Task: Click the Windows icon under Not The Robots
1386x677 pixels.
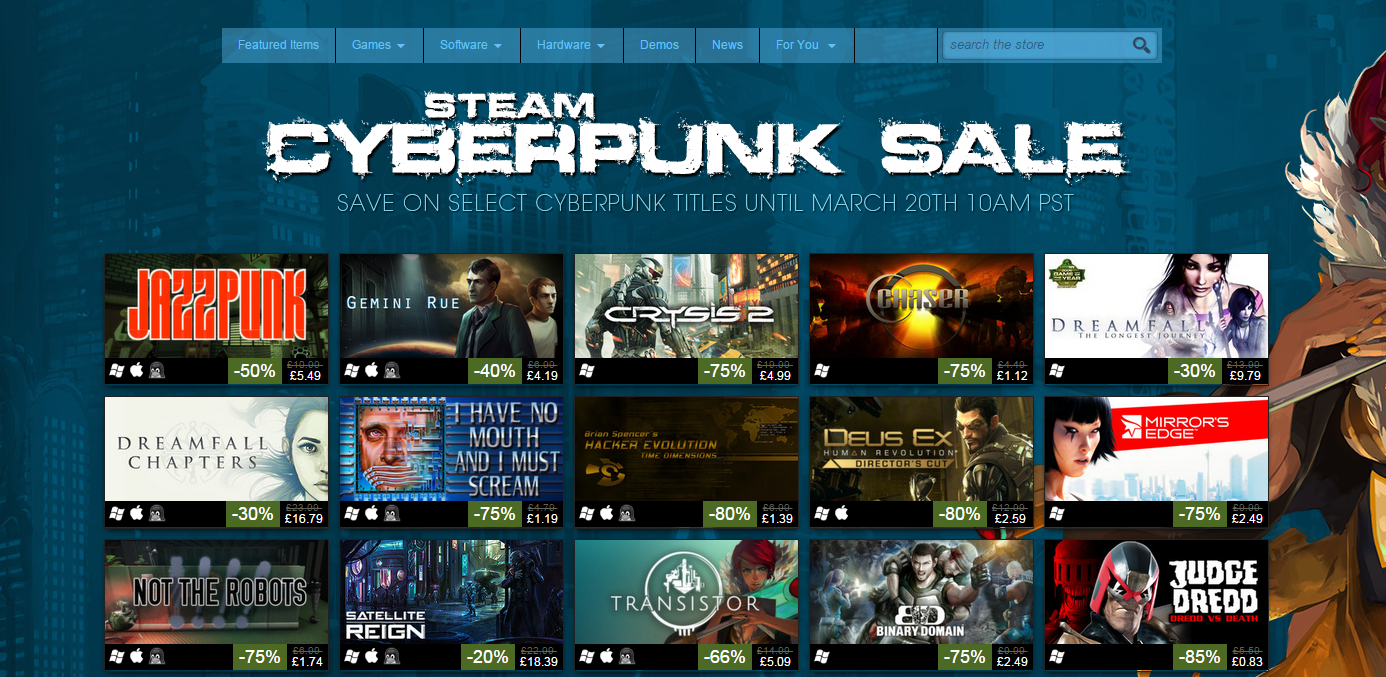Action: [117, 657]
